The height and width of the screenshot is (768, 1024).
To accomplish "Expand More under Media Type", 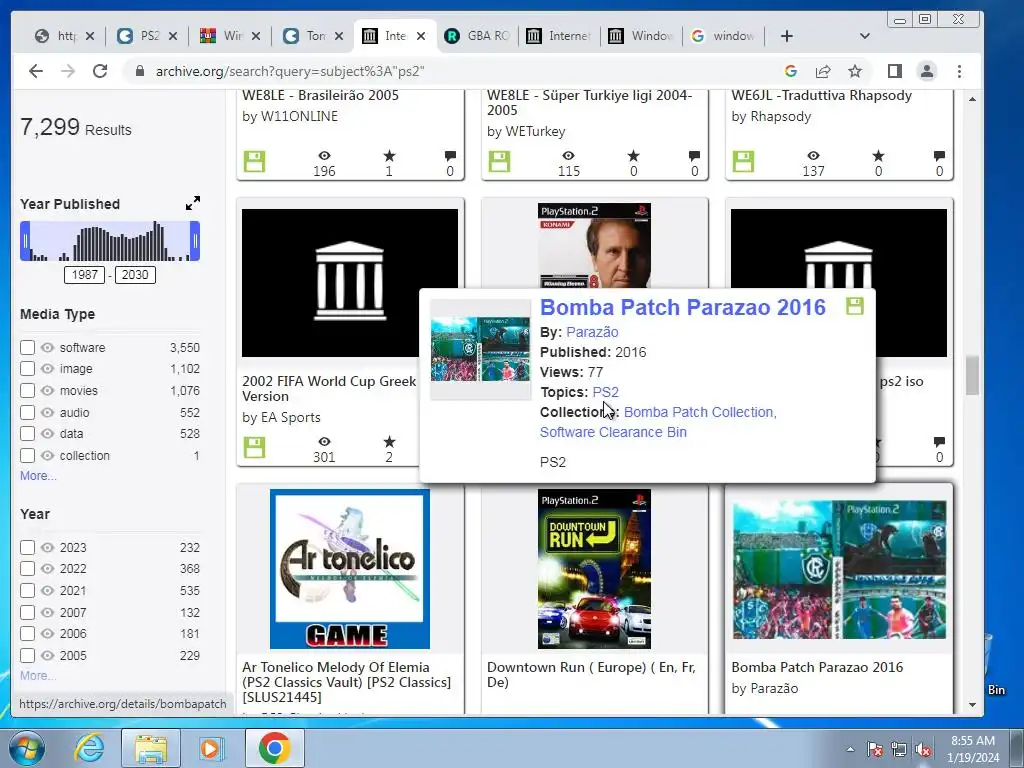I will pyautogui.click(x=38, y=475).
